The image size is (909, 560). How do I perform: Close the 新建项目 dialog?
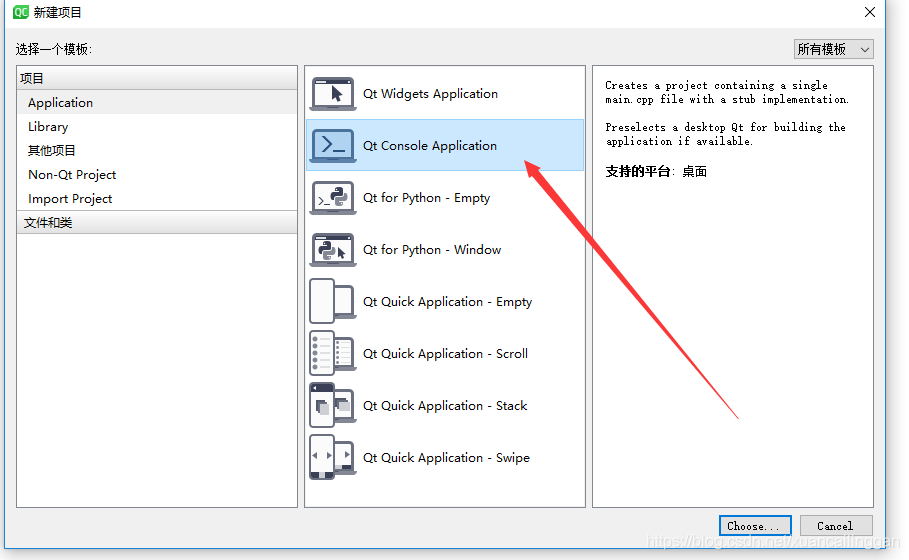pyautogui.click(x=870, y=12)
